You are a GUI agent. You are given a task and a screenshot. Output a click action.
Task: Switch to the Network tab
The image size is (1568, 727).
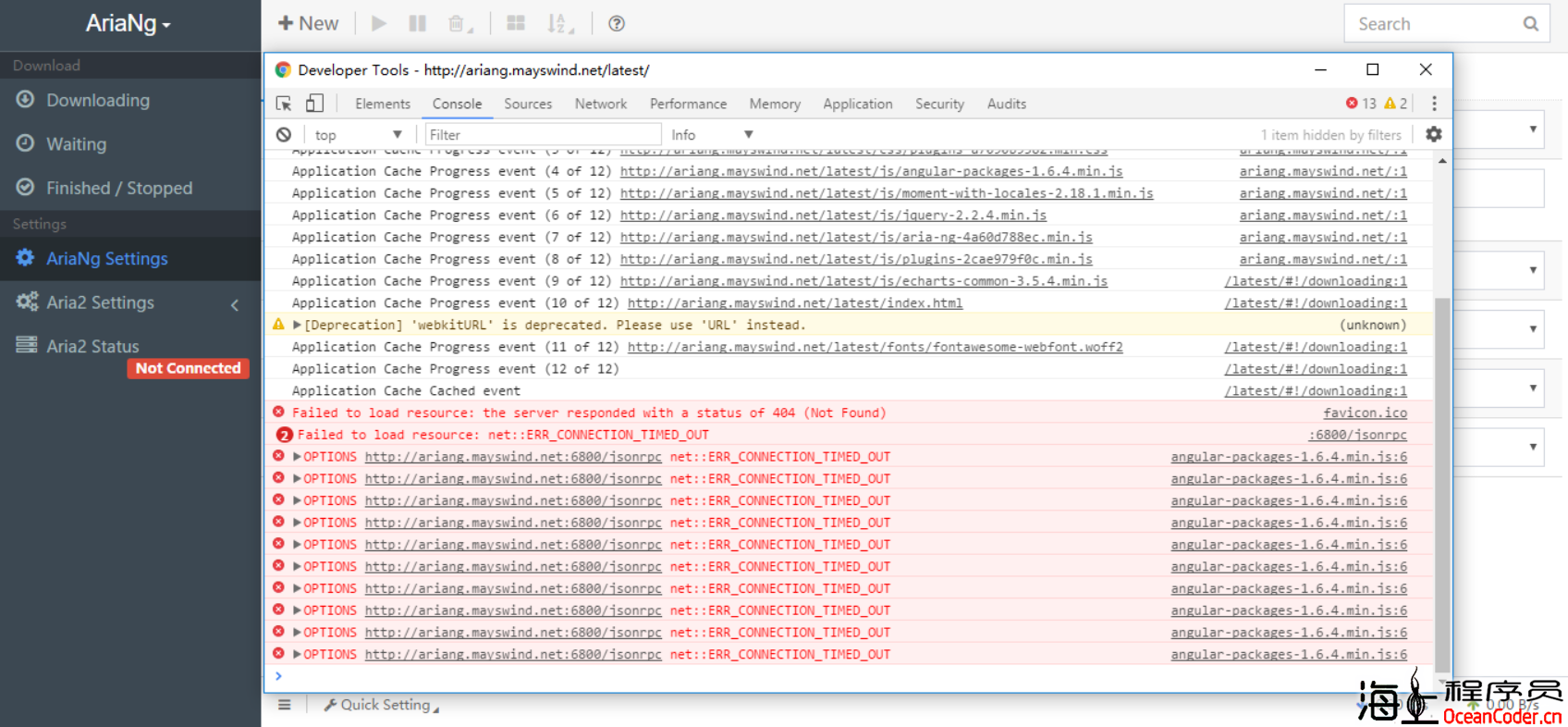(601, 104)
